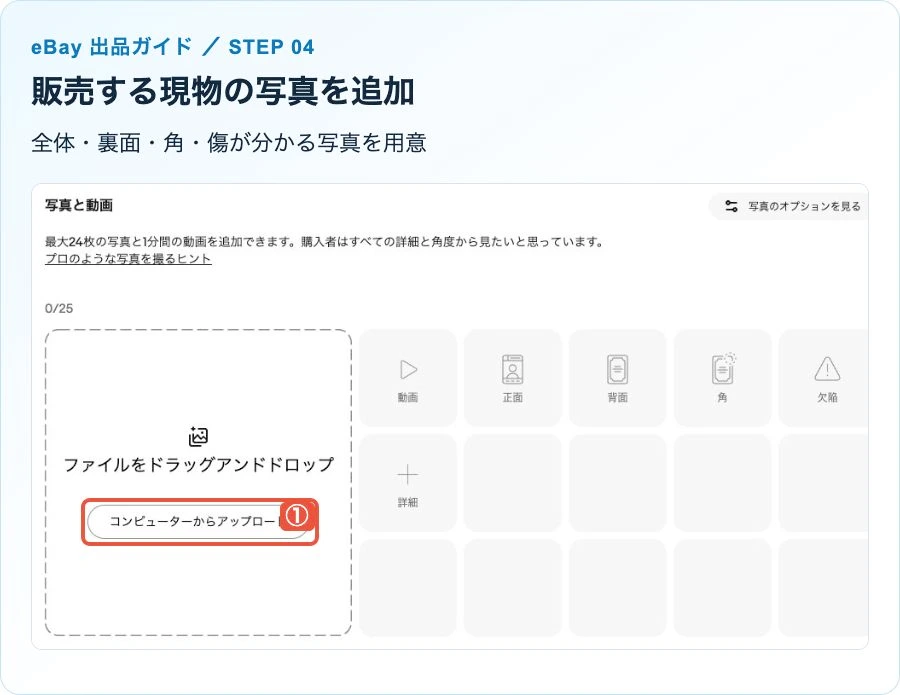Click the image icon above drag-and-drop text
900x695 pixels.
[x=199, y=437]
